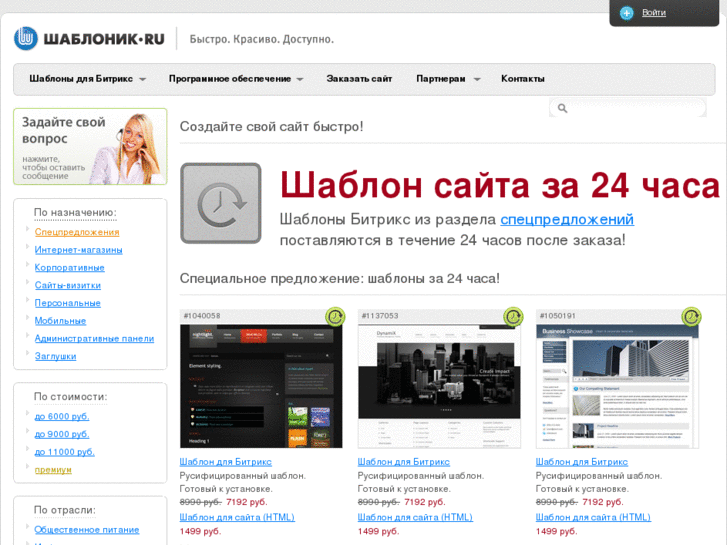Filter by price до 11000 руб.
This screenshot has width=727, height=545.
click(64, 452)
